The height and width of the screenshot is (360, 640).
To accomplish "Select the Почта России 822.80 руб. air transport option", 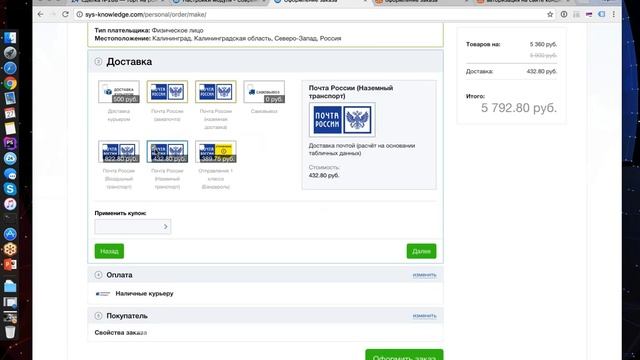I will tap(119, 151).
